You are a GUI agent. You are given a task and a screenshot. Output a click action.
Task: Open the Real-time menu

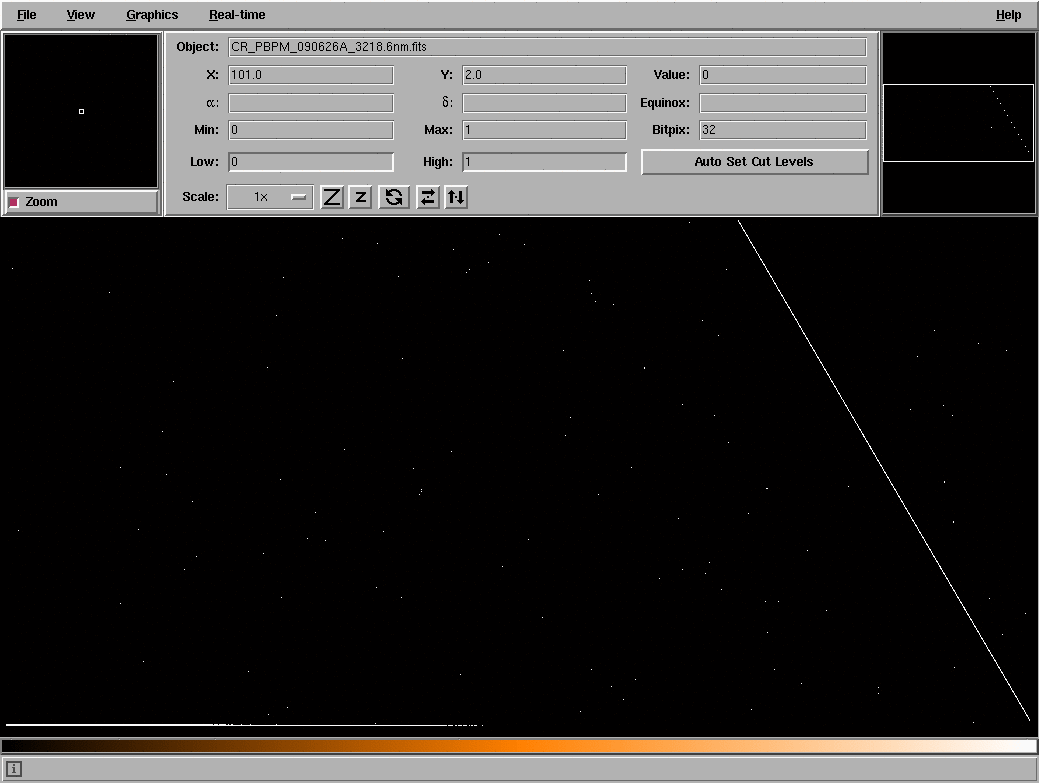pyautogui.click(x=237, y=15)
